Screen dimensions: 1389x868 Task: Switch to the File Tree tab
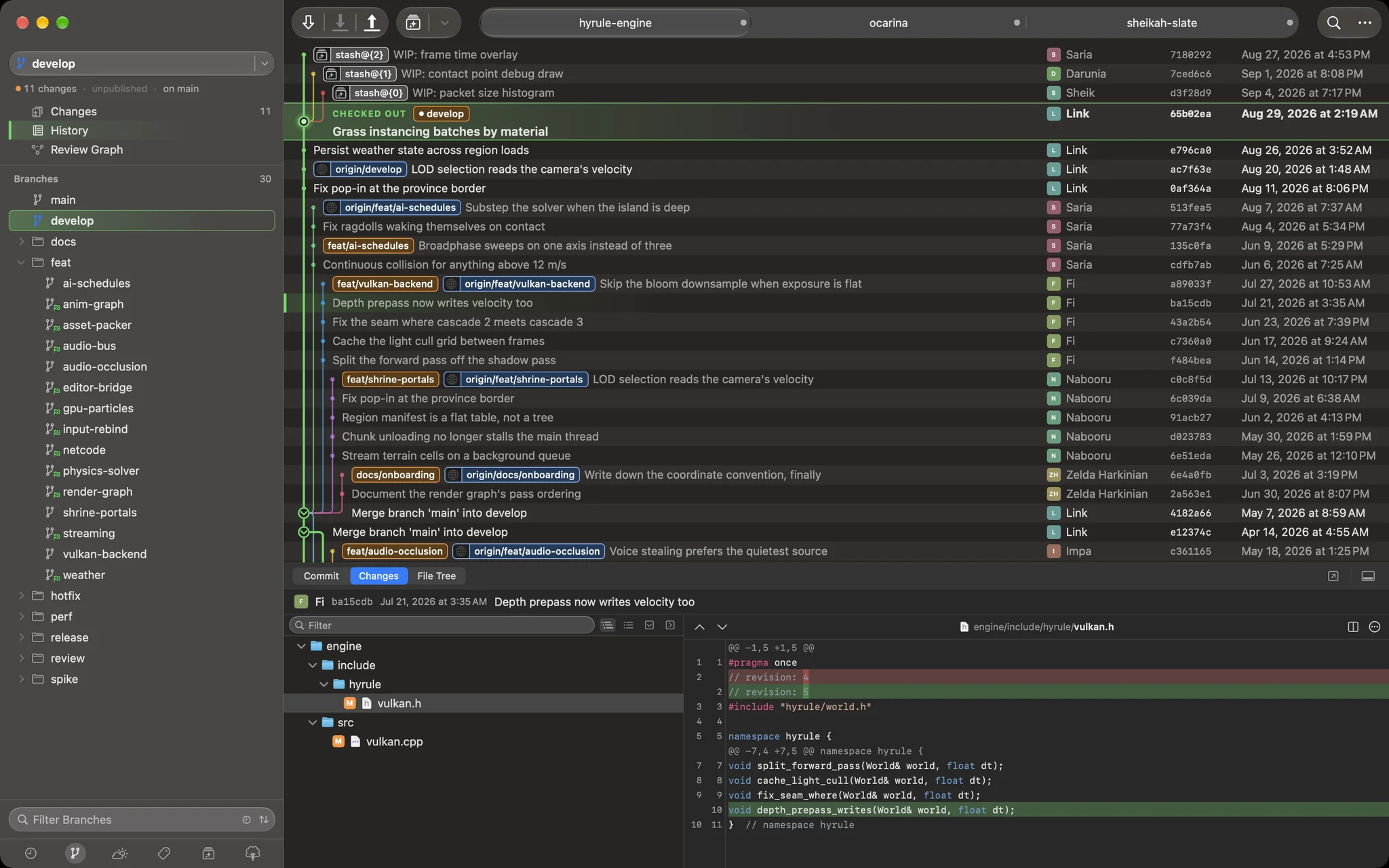[x=436, y=576]
